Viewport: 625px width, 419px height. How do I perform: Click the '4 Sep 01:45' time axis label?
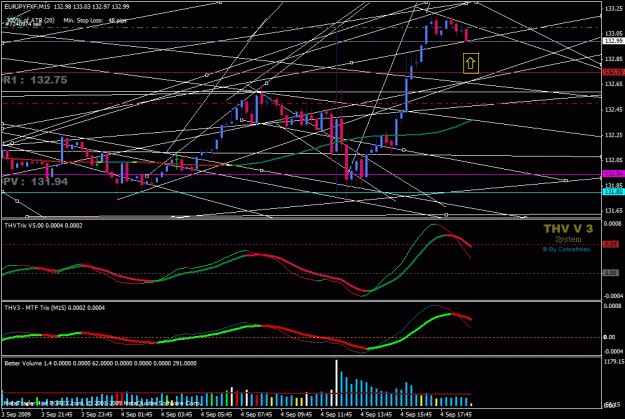tap(136, 414)
